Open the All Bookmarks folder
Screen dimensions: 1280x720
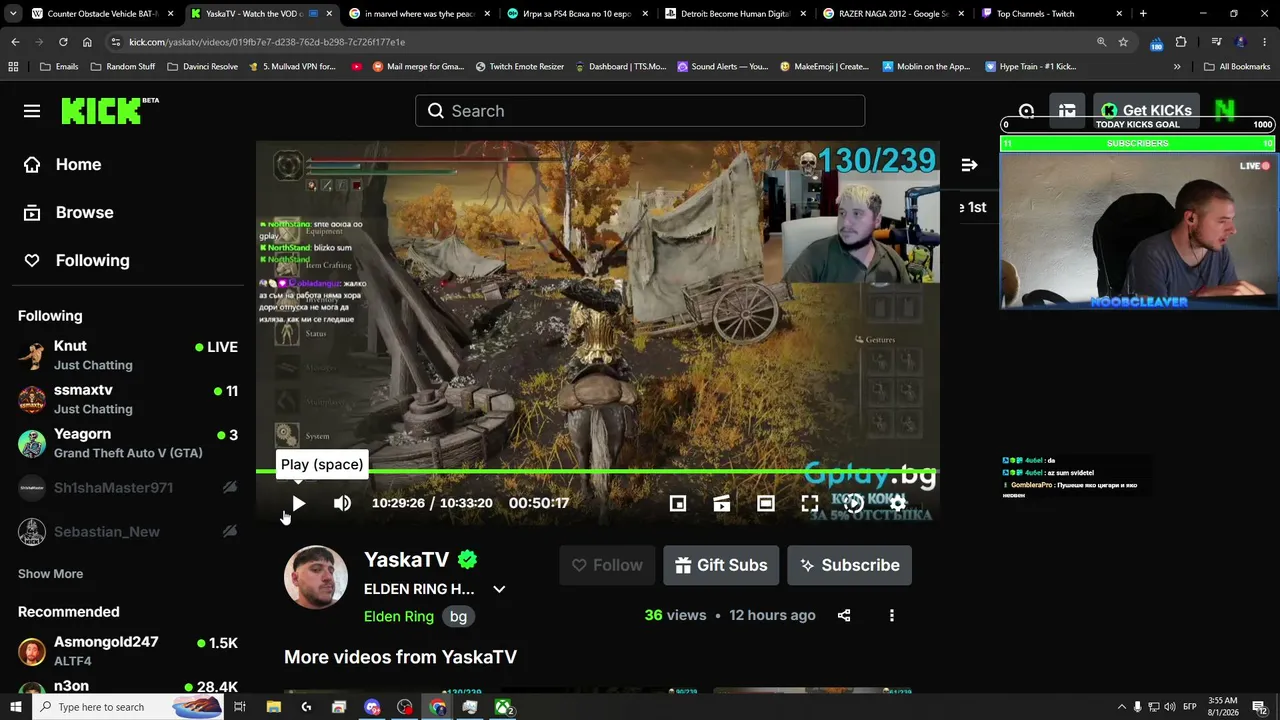tap(1237, 67)
